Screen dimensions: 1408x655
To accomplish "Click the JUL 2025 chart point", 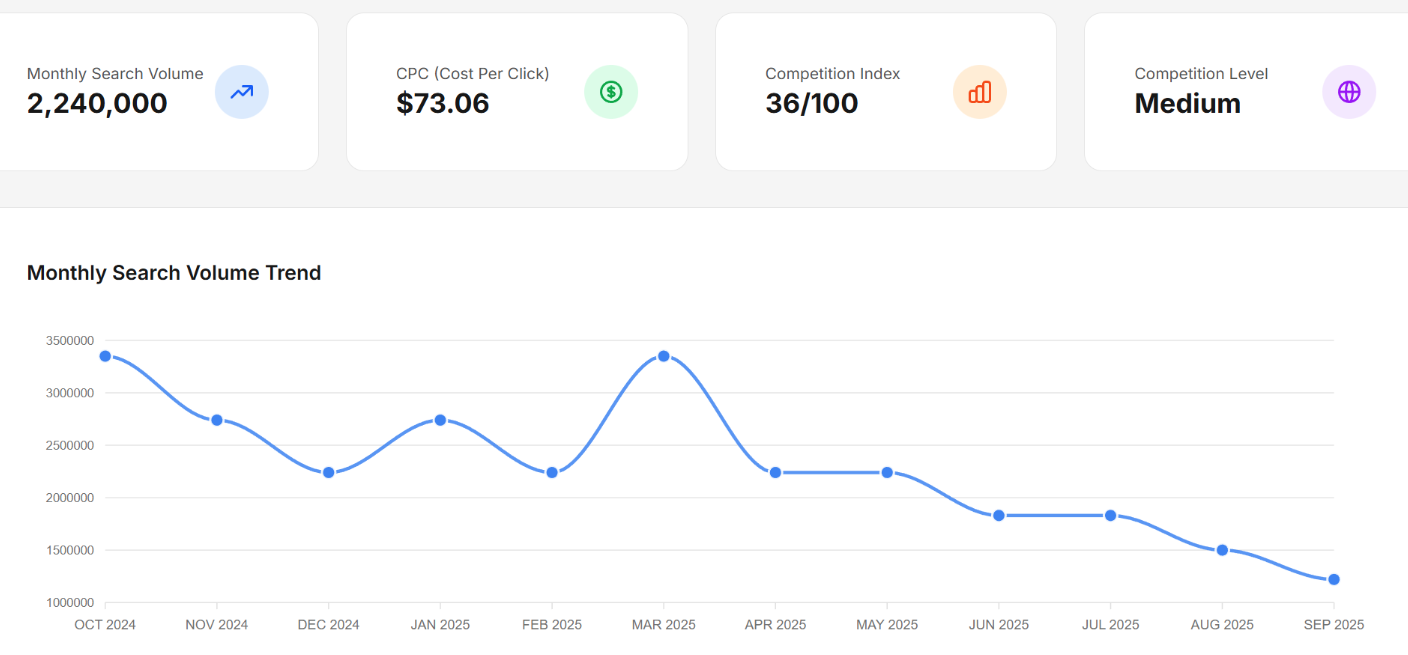I will [x=1110, y=515].
